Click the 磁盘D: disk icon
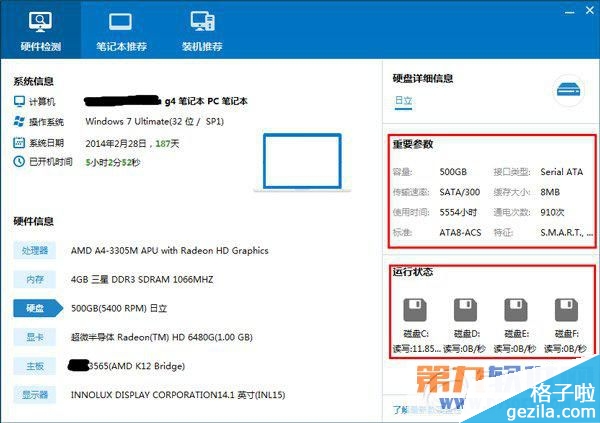The image size is (600, 423). (465, 309)
